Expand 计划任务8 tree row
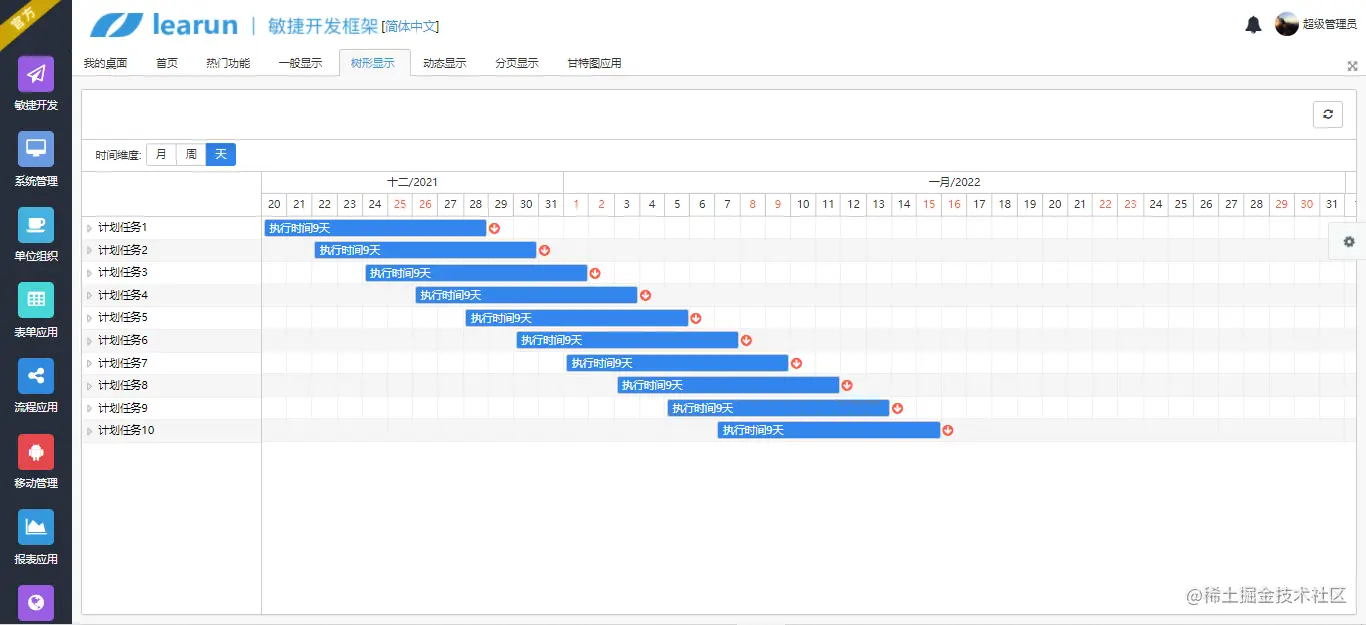The height and width of the screenshot is (625, 1366). point(89,385)
